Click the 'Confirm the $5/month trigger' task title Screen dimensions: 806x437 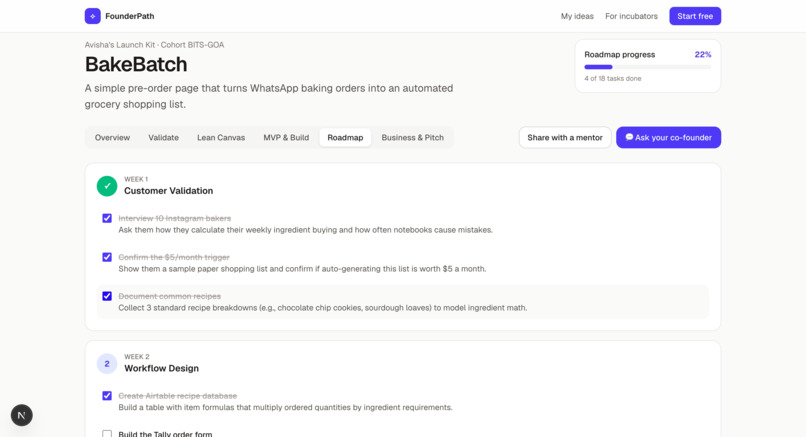click(174, 257)
